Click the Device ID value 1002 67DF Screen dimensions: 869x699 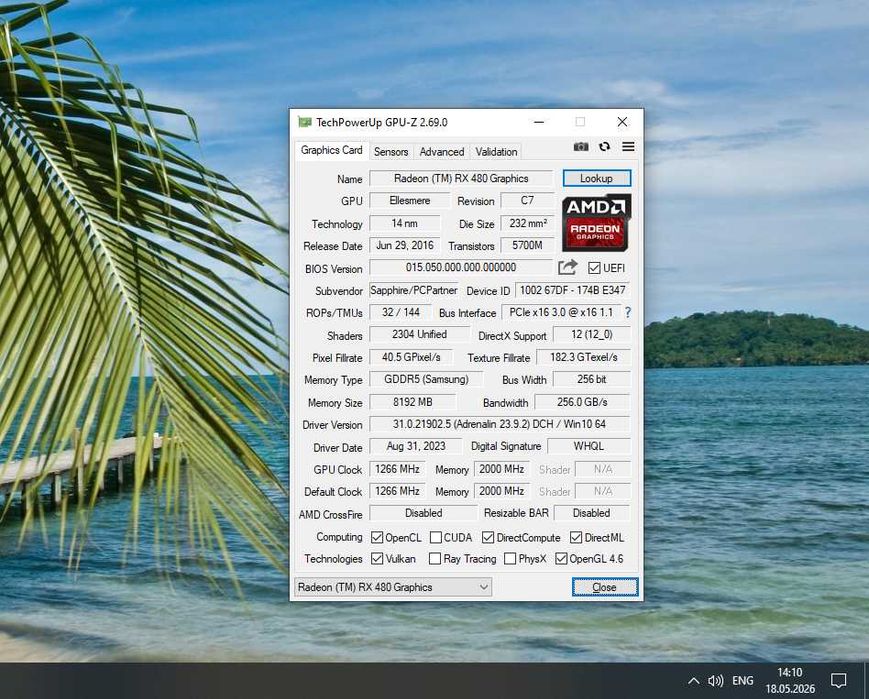tap(572, 290)
